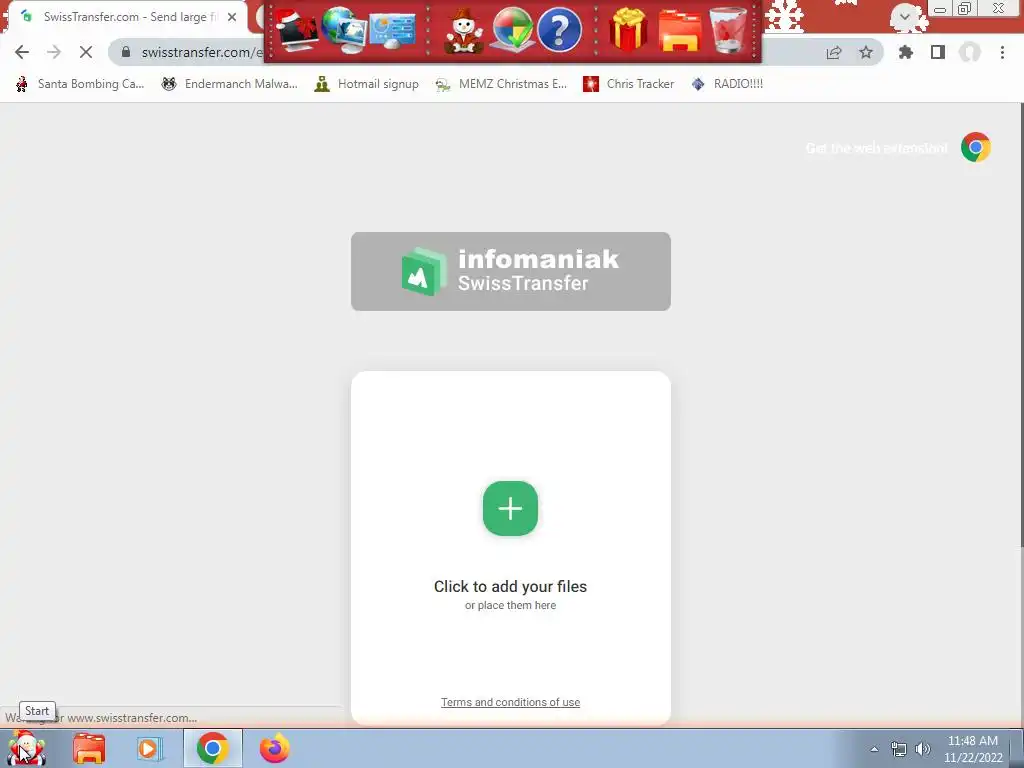Click the padlock site info icon
1024x768 pixels.
(x=126, y=52)
